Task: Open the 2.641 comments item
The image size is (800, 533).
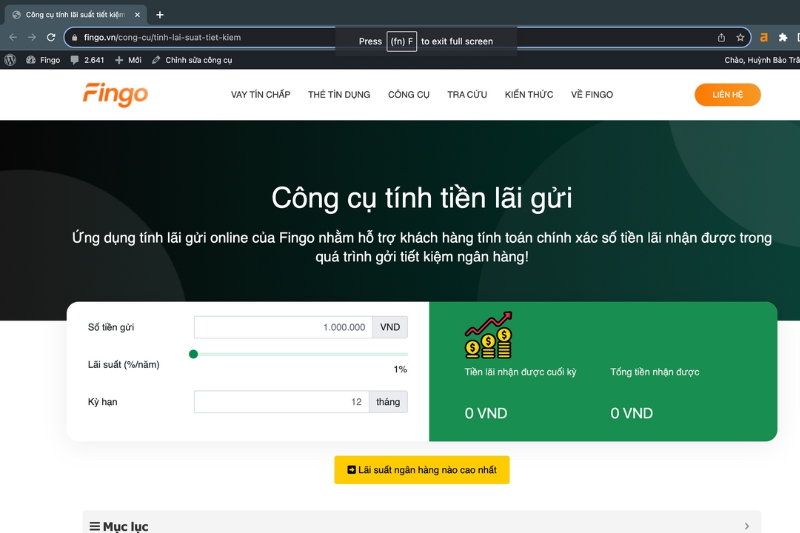Action: pos(87,60)
